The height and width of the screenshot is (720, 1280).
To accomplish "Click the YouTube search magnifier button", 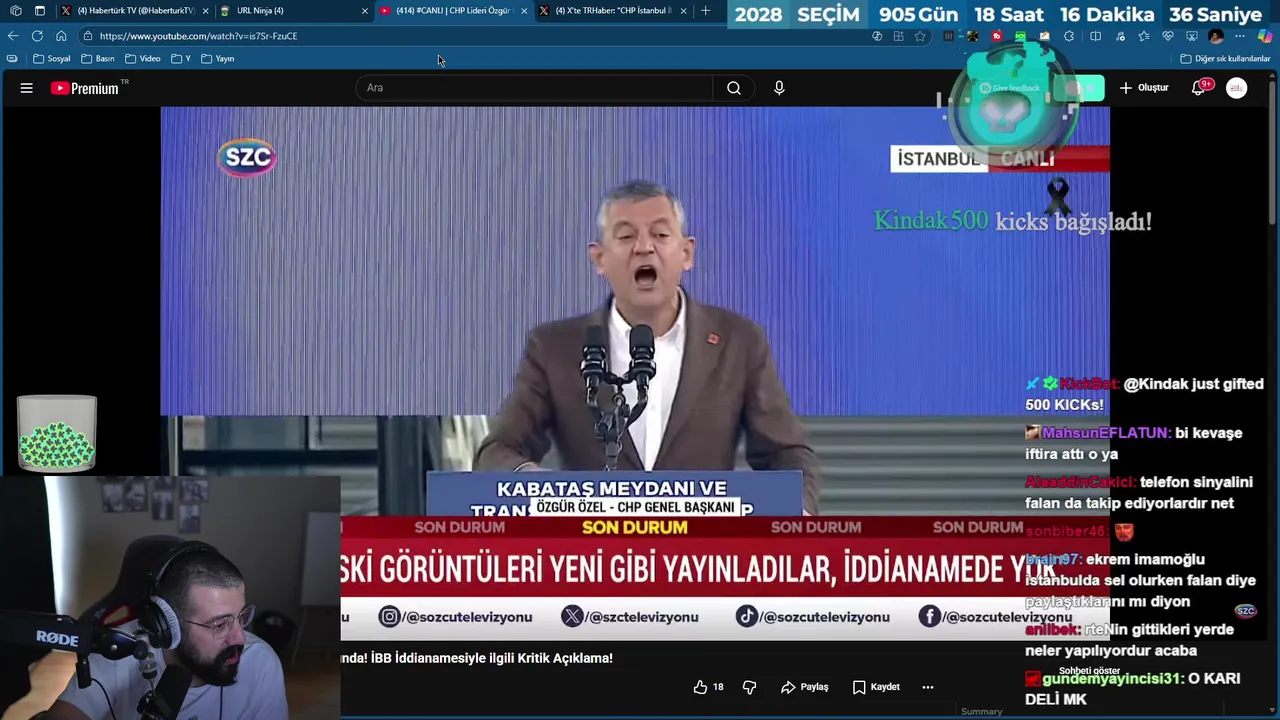I will click(734, 88).
